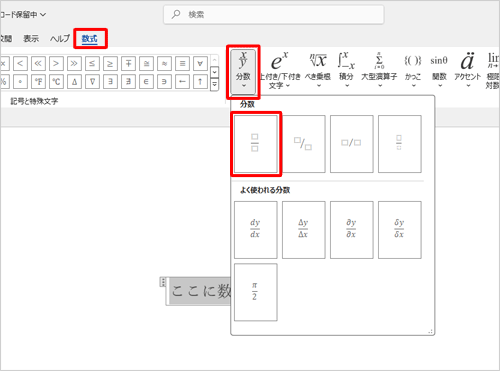
Task: Click the equation placeholder ここに数
Action: tap(200, 291)
